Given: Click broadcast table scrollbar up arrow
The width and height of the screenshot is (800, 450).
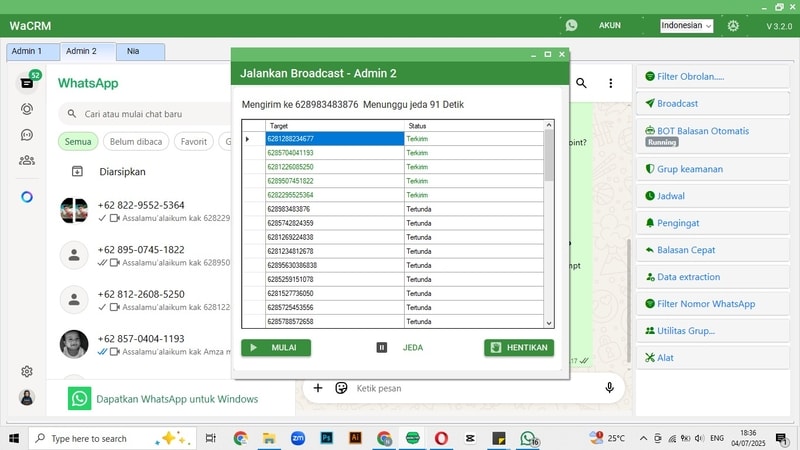Looking at the screenshot, I should click(x=549, y=125).
